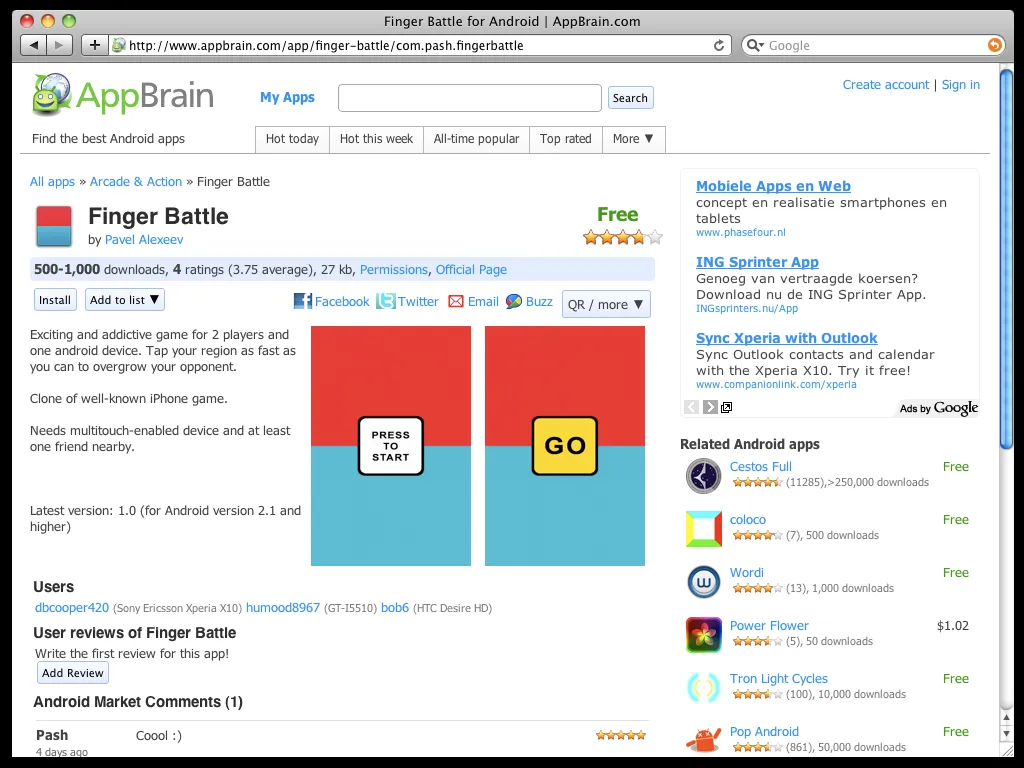The image size is (1024, 768).
Task: Click the site favicon in the address bar
Action: tap(119, 45)
